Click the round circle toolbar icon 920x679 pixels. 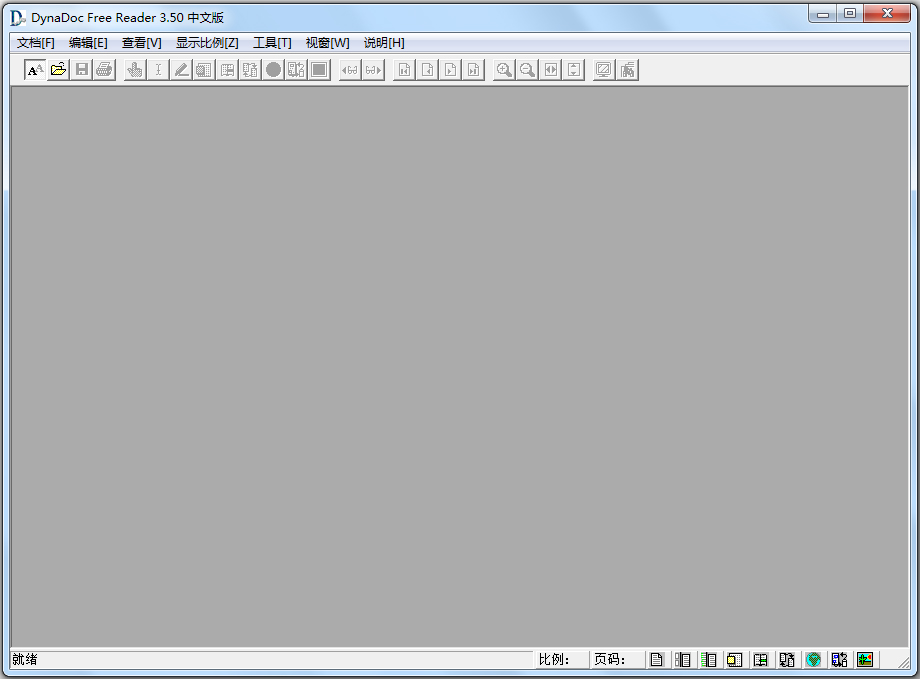pyautogui.click(x=273, y=69)
